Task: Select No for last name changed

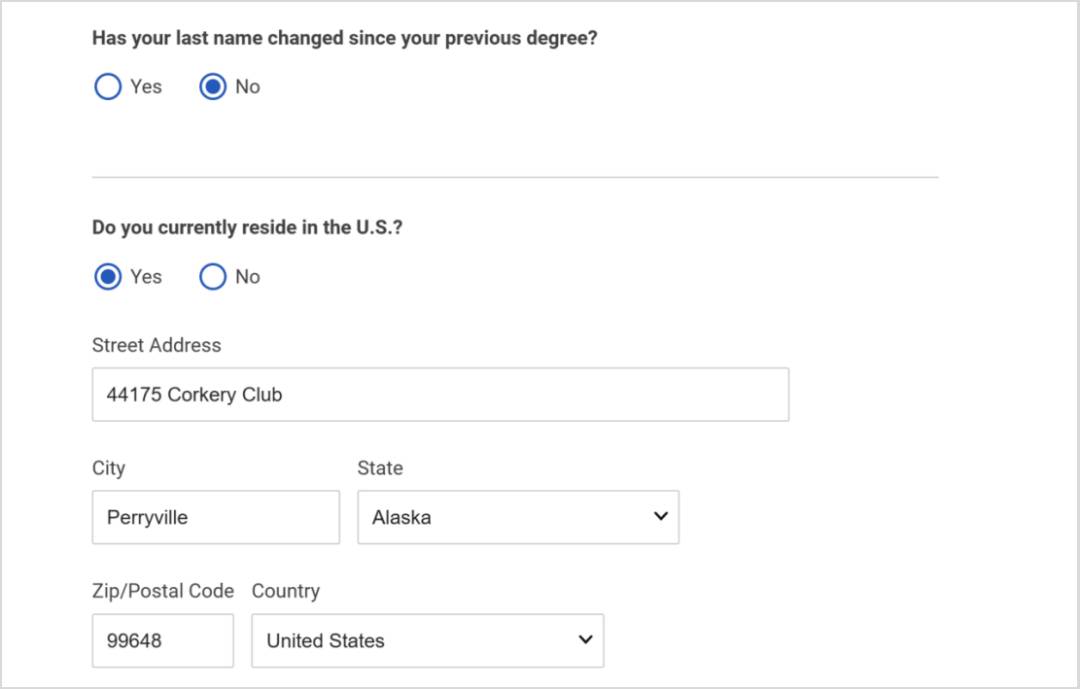Action: tap(213, 87)
